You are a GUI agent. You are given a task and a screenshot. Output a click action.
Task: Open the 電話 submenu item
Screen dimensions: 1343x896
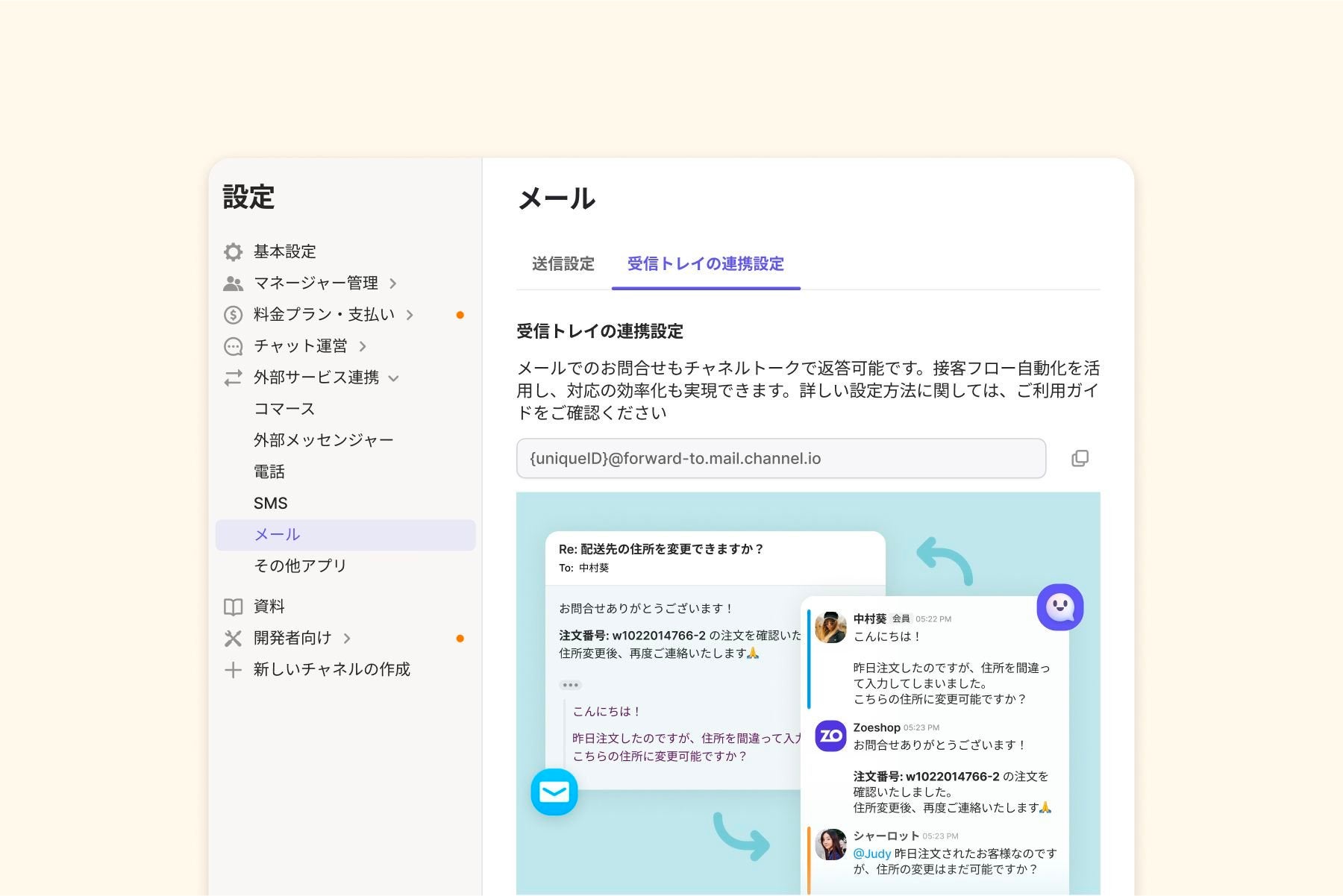click(x=269, y=472)
